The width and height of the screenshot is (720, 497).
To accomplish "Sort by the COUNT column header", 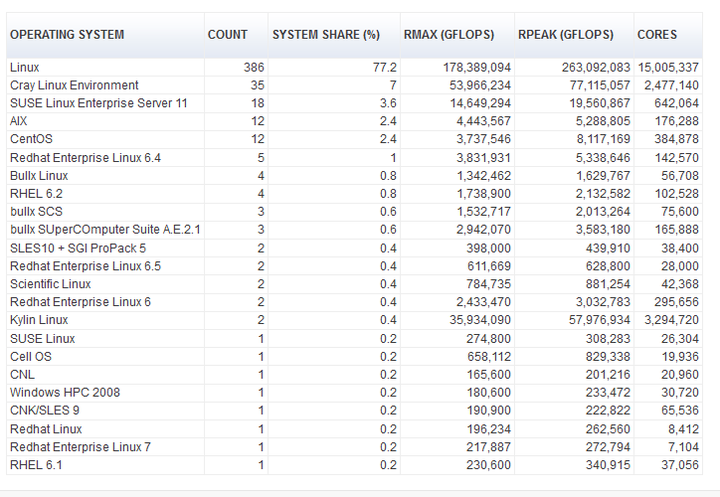I will (x=227, y=35).
